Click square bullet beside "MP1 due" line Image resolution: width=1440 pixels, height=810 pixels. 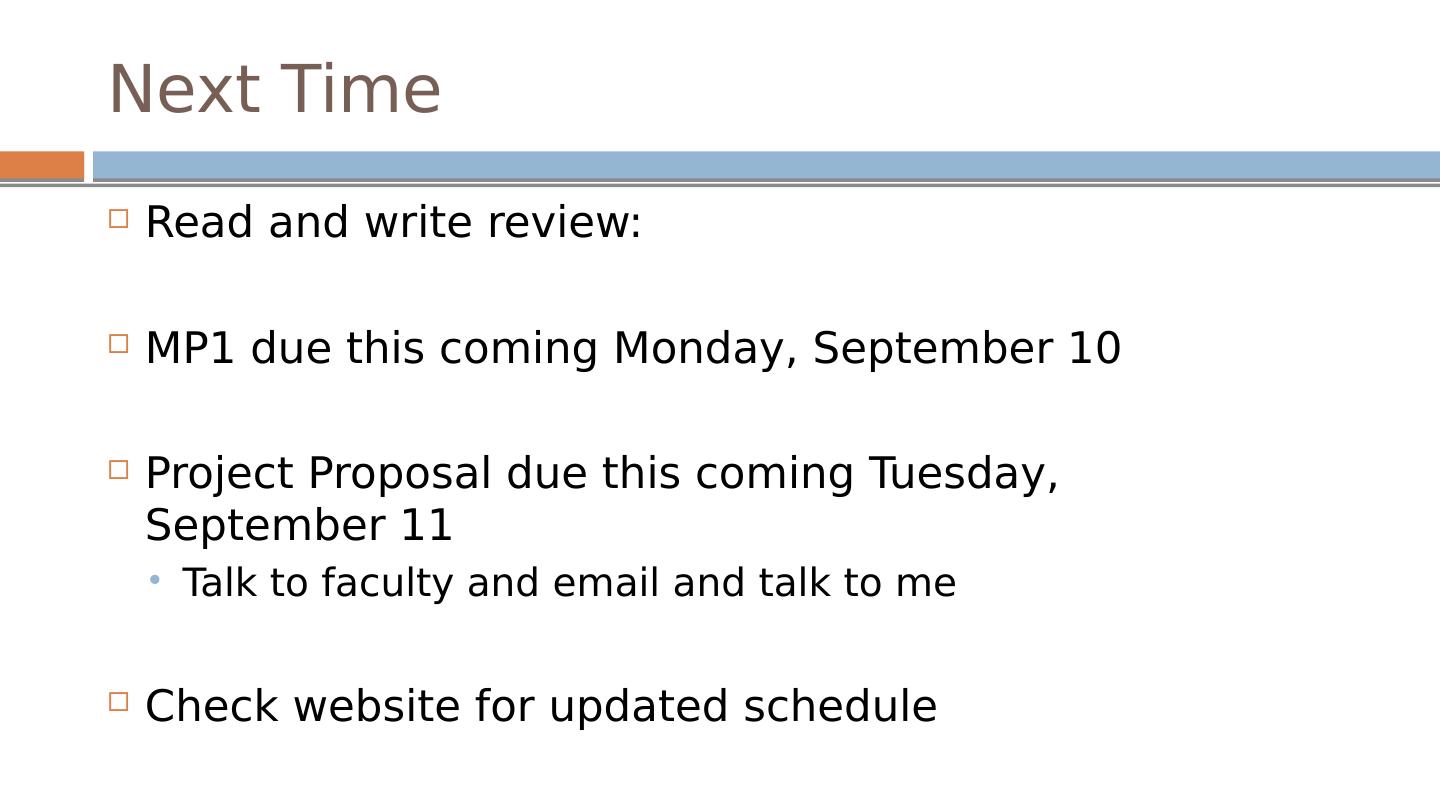[x=119, y=344]
